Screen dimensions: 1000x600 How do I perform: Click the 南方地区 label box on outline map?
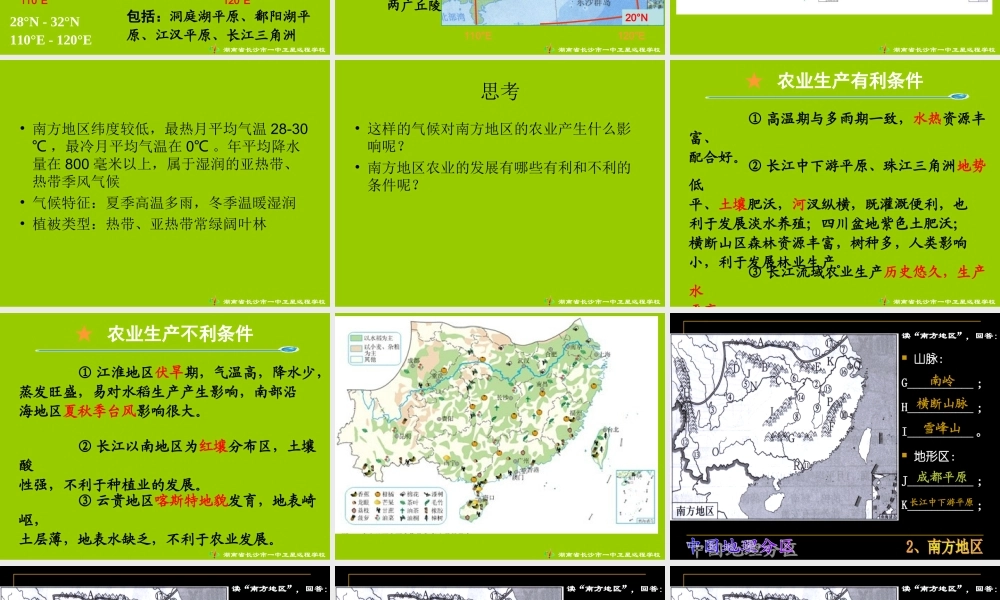pos(695,511)
